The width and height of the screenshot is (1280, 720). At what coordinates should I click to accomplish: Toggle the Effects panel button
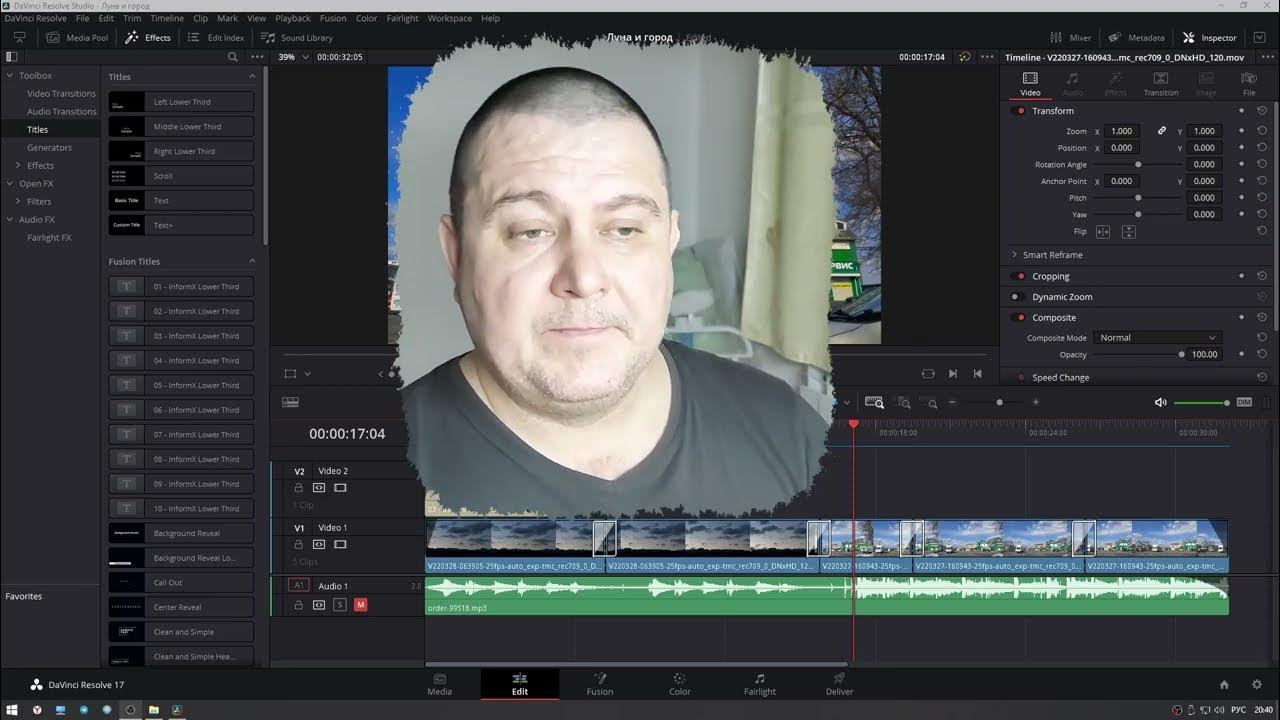point(148,38)
